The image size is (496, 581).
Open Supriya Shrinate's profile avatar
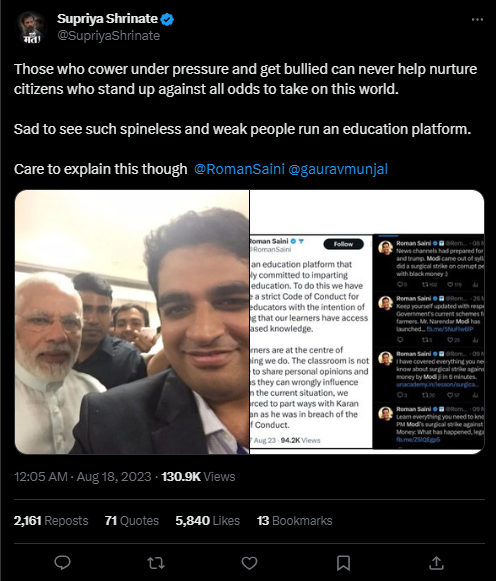coord(31,27)
